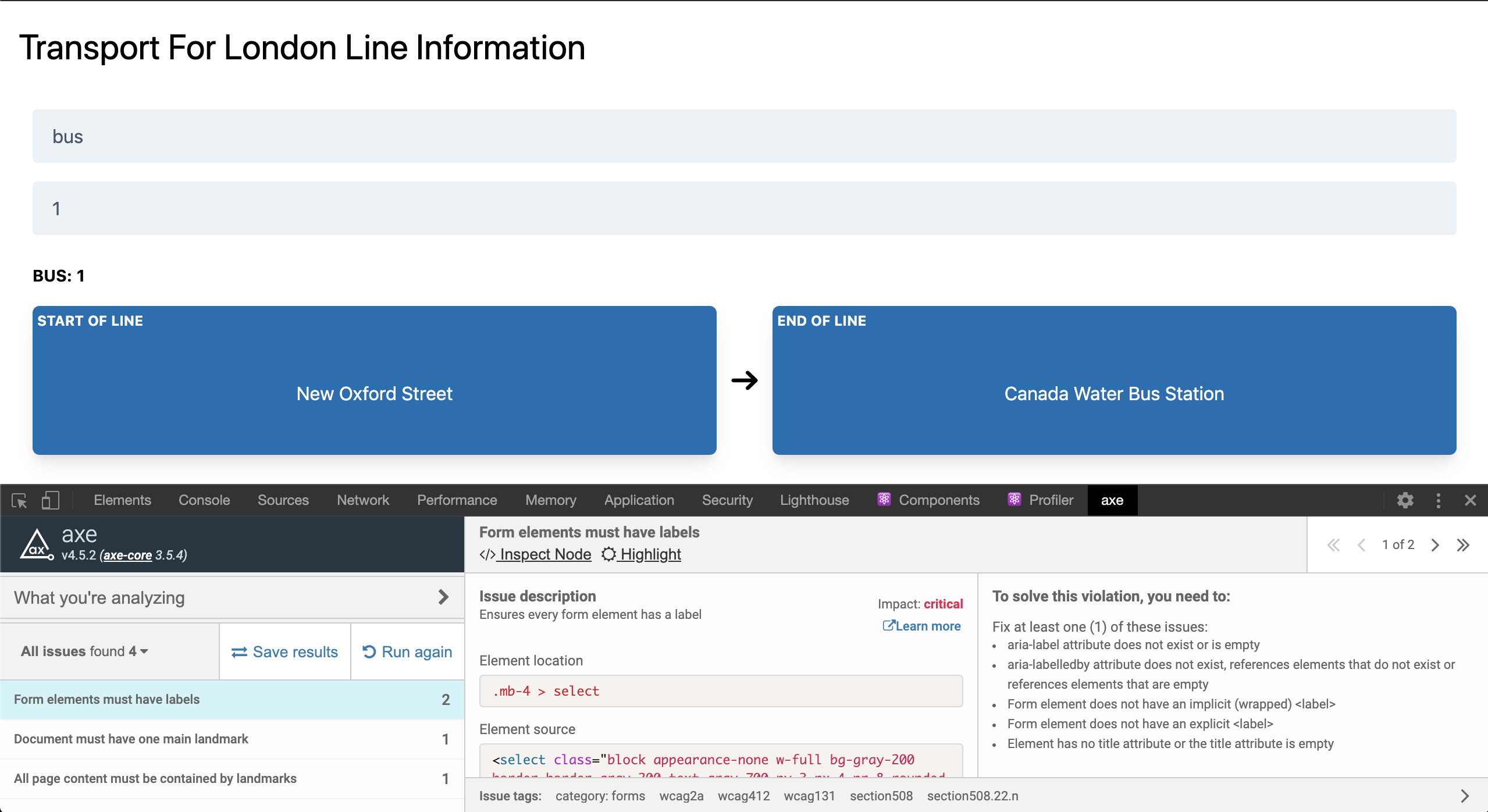The height and width of the screenshot is (812, 1488).
Task: Open the Sources tab
Action: pos(283,500)
